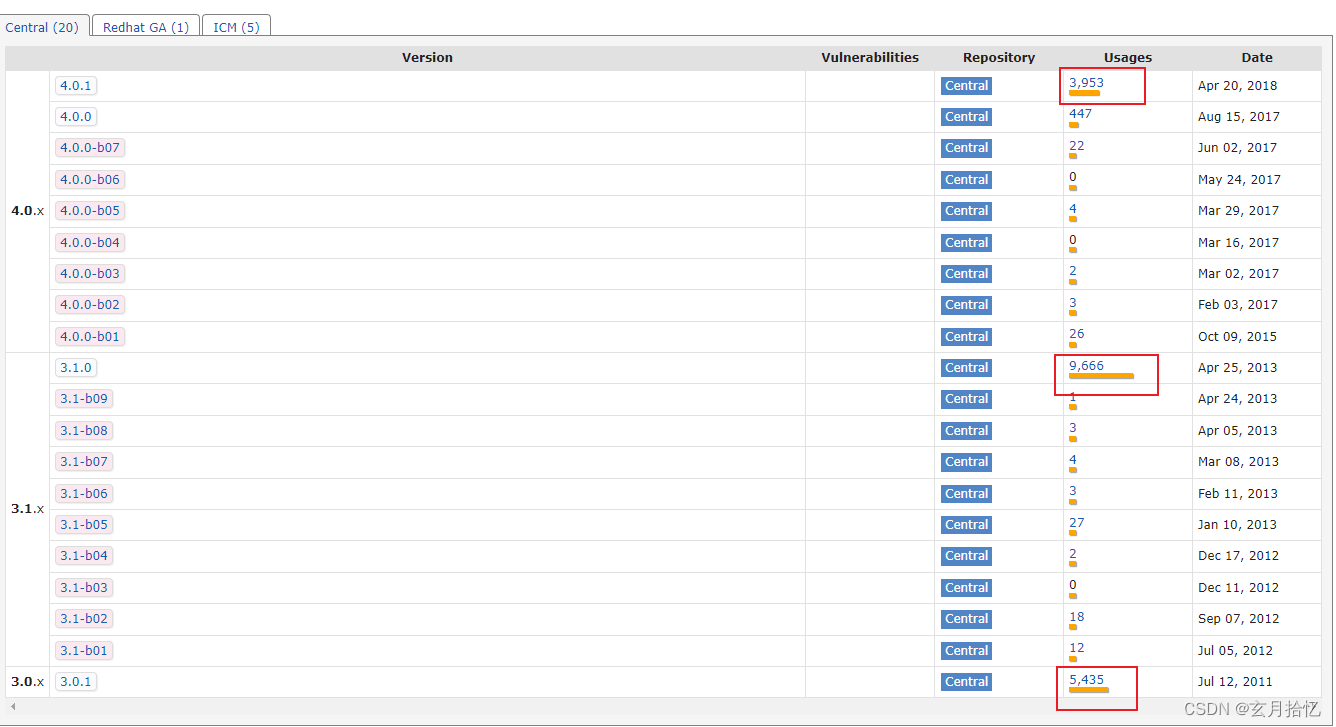Viewport: 1336px width, 727px height.
Task: Open 26 usages link for 4.0.0-b01
Action: (1076, 333)
